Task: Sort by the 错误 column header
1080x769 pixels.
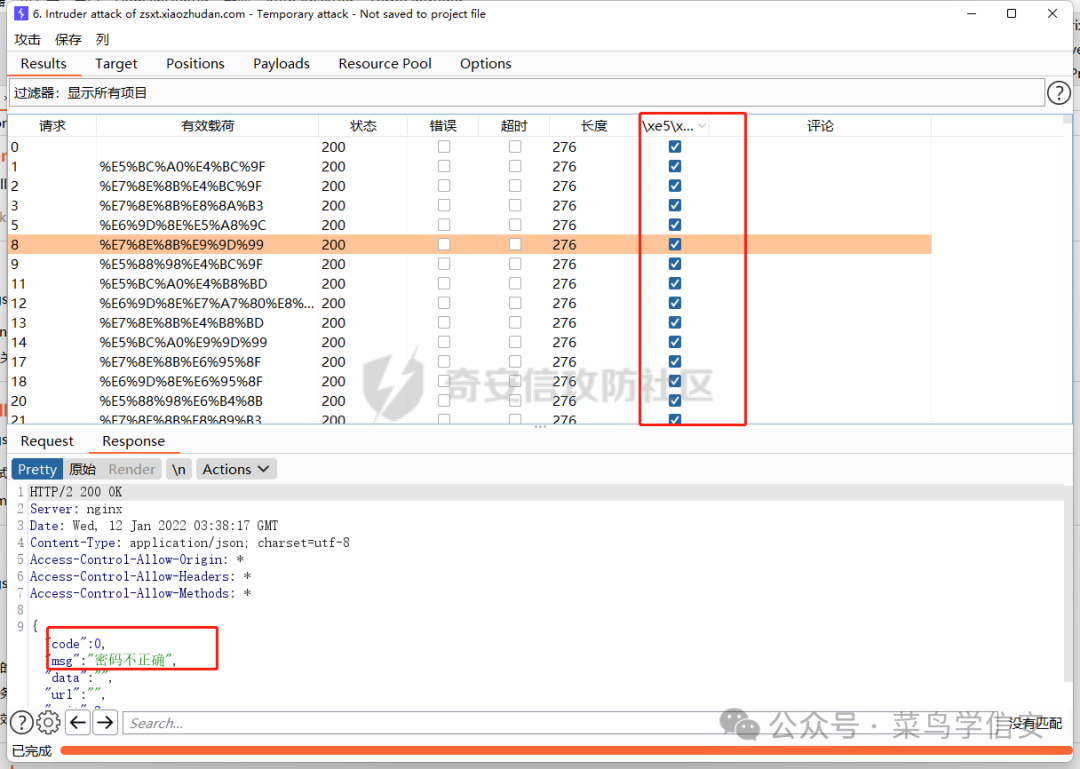Action: 443,125
